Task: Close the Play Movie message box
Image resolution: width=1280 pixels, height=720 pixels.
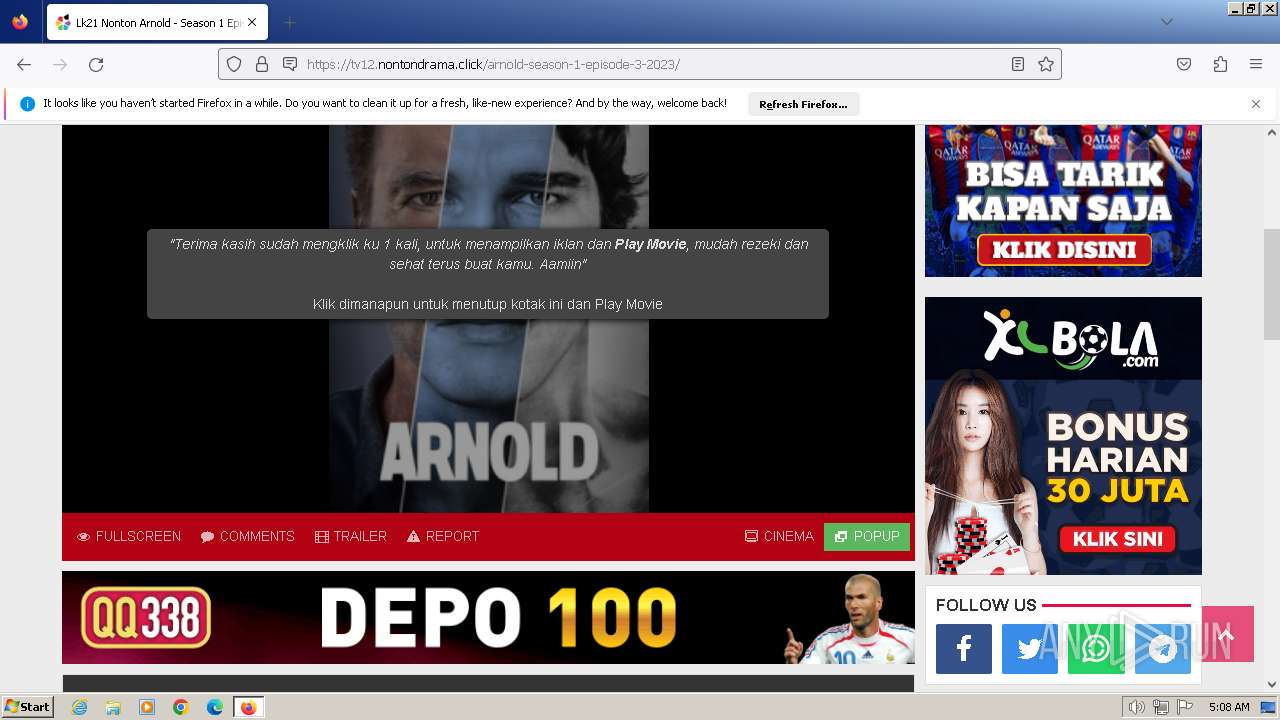Action: (x=488, y=274)
